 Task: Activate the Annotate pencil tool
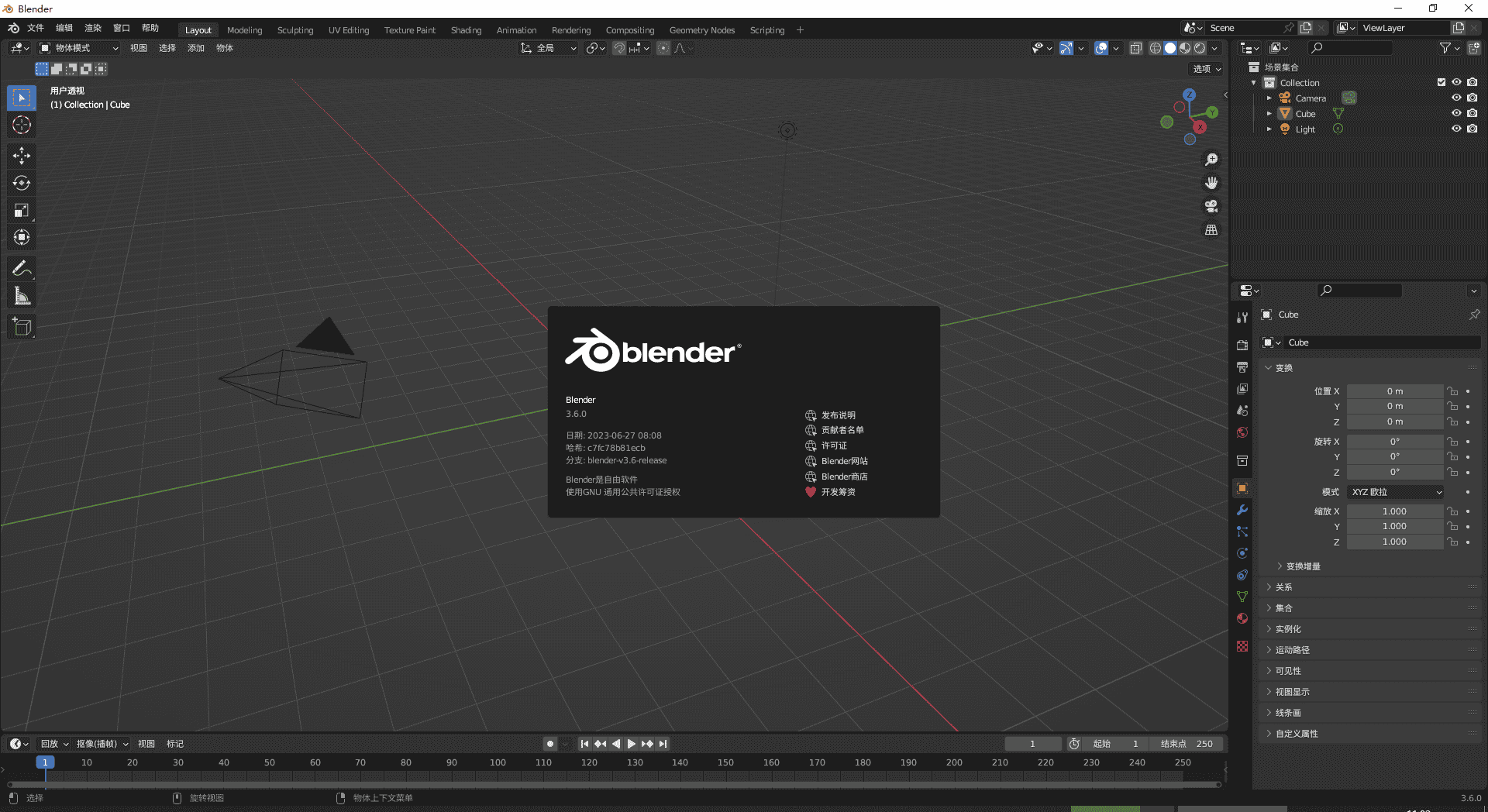(22, 269)
